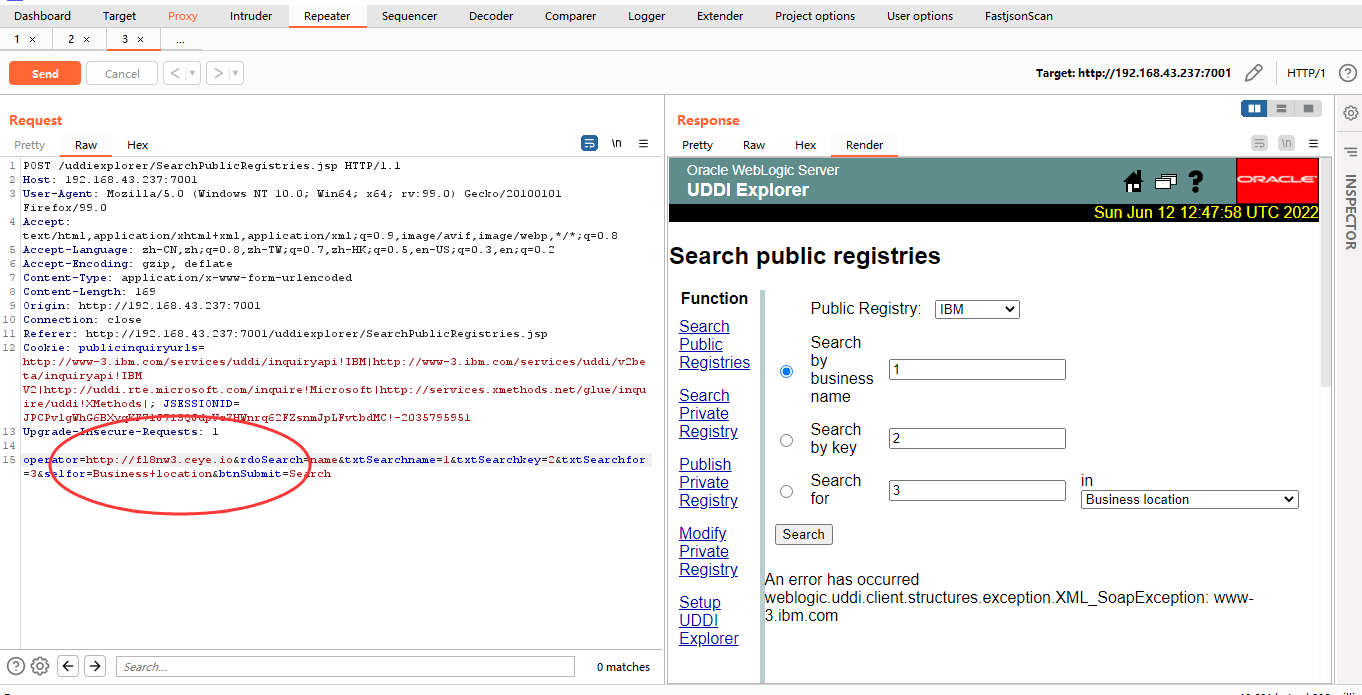Close Repeater tab 3
The height and width of the screenshot is (695, 1362).
(x=140, y=39)
